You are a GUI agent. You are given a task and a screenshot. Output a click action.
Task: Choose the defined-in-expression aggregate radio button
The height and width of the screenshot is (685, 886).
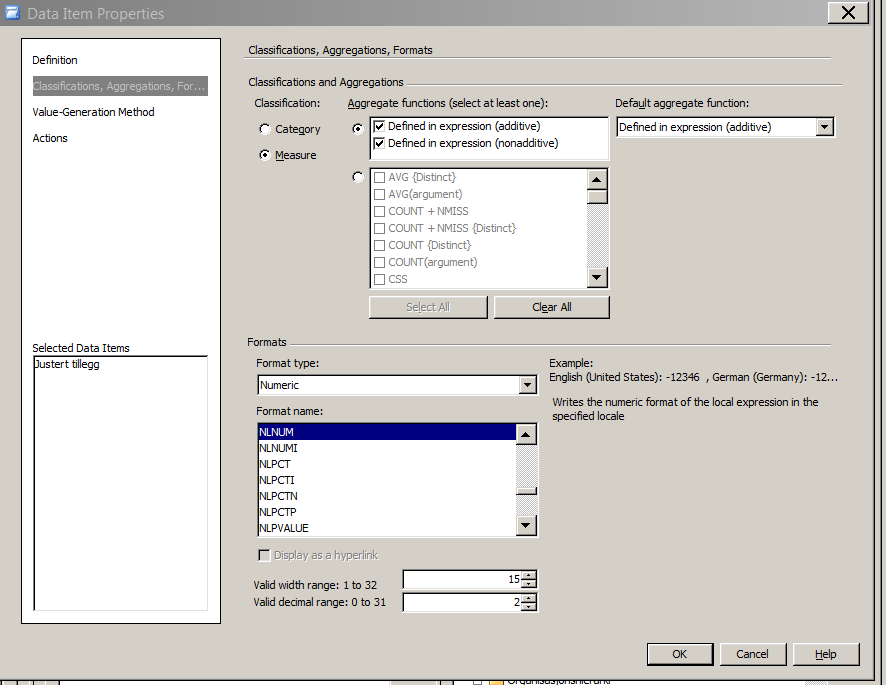click(357, 129)
